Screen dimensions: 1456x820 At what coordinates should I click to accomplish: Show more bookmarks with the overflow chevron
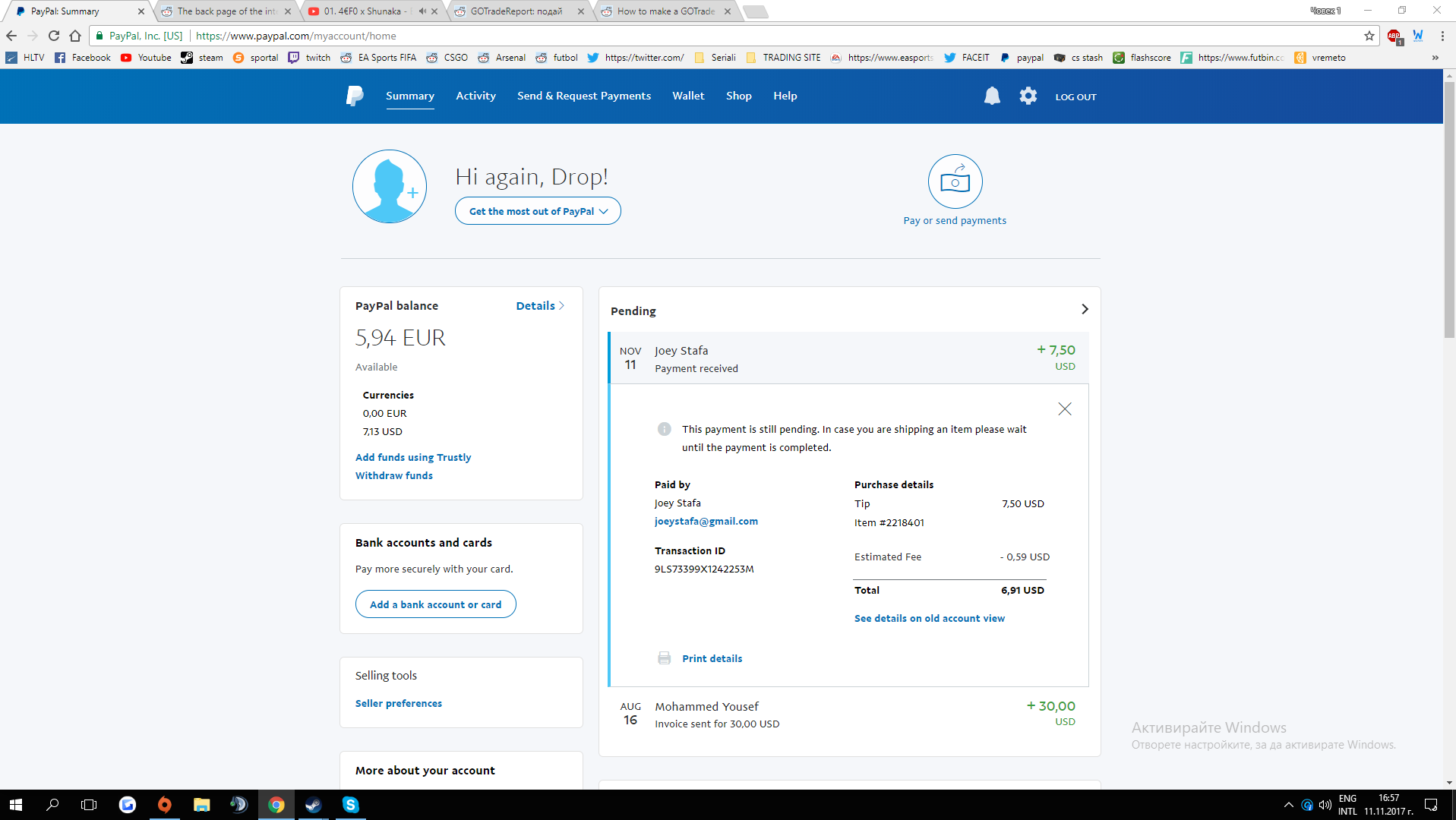pyautogui.click(x=1435, y=58)
